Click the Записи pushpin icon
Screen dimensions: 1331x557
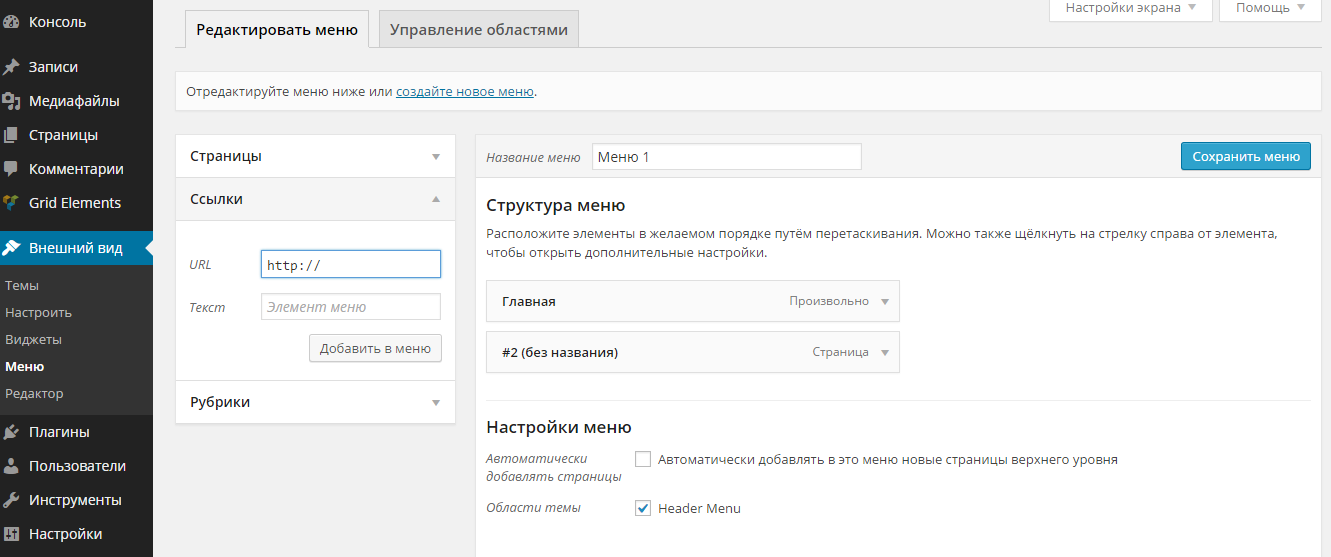tap(12, 67)
